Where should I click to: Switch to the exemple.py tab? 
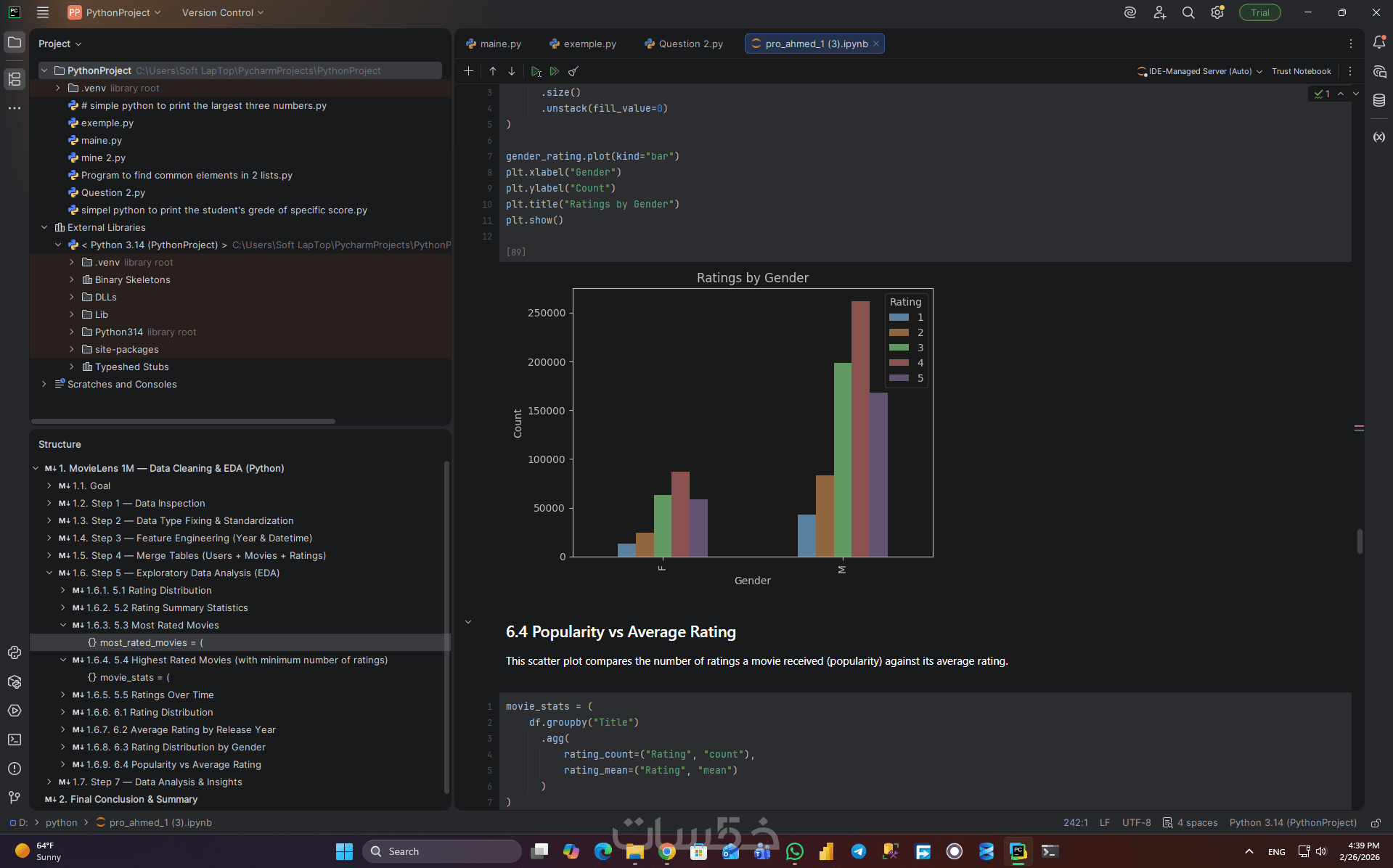pos(583,44)
